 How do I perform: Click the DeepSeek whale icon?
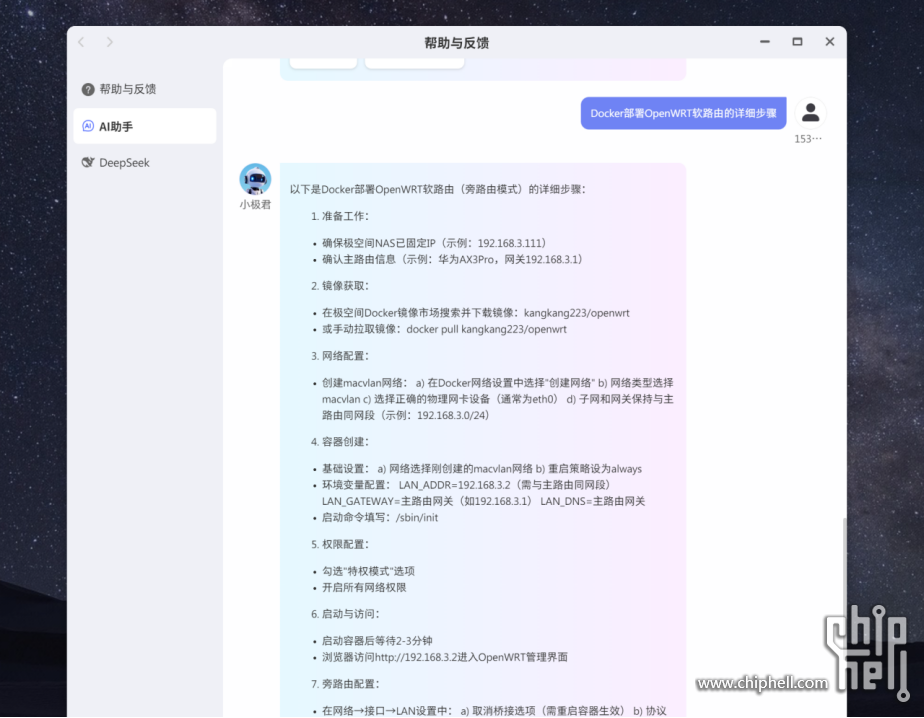(x=88, y=163)
